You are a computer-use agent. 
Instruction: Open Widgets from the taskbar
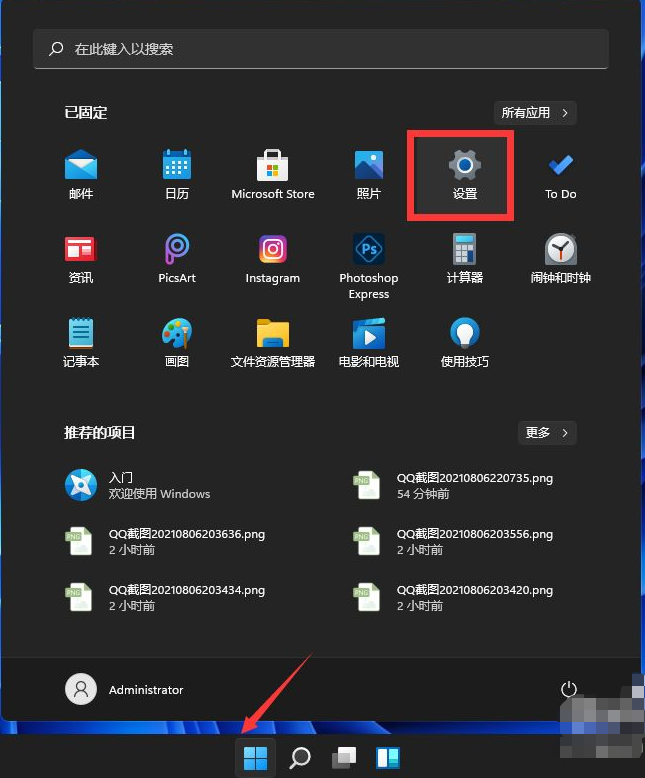tap(387, 758)
